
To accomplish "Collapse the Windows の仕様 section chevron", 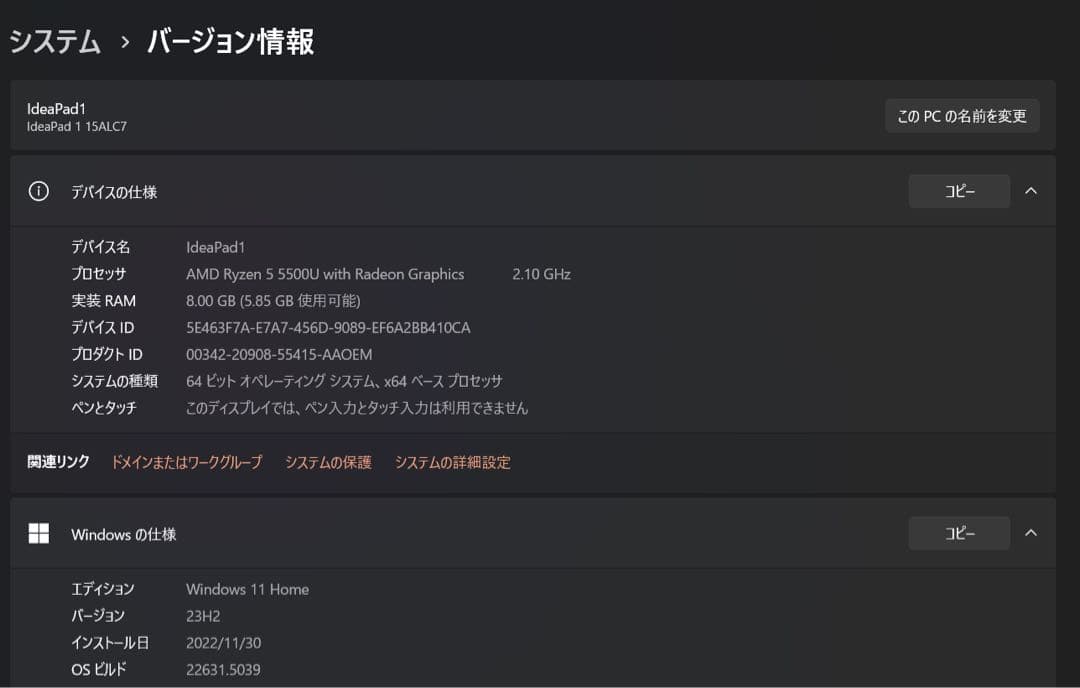I will (x=1032, y=533).
